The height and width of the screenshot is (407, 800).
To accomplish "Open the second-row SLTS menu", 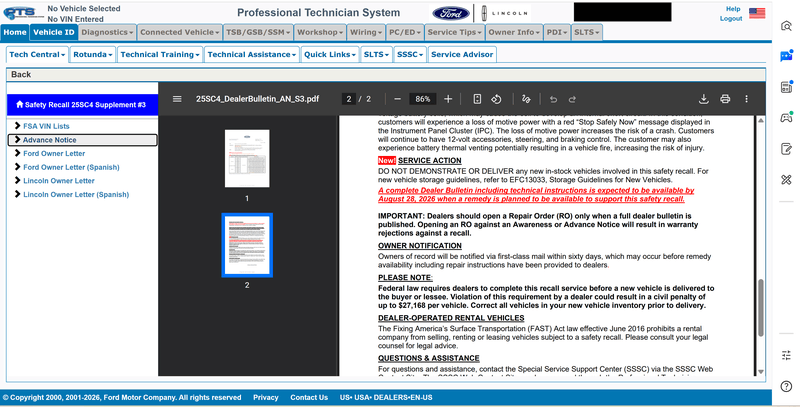I will (x=376, y=55).
